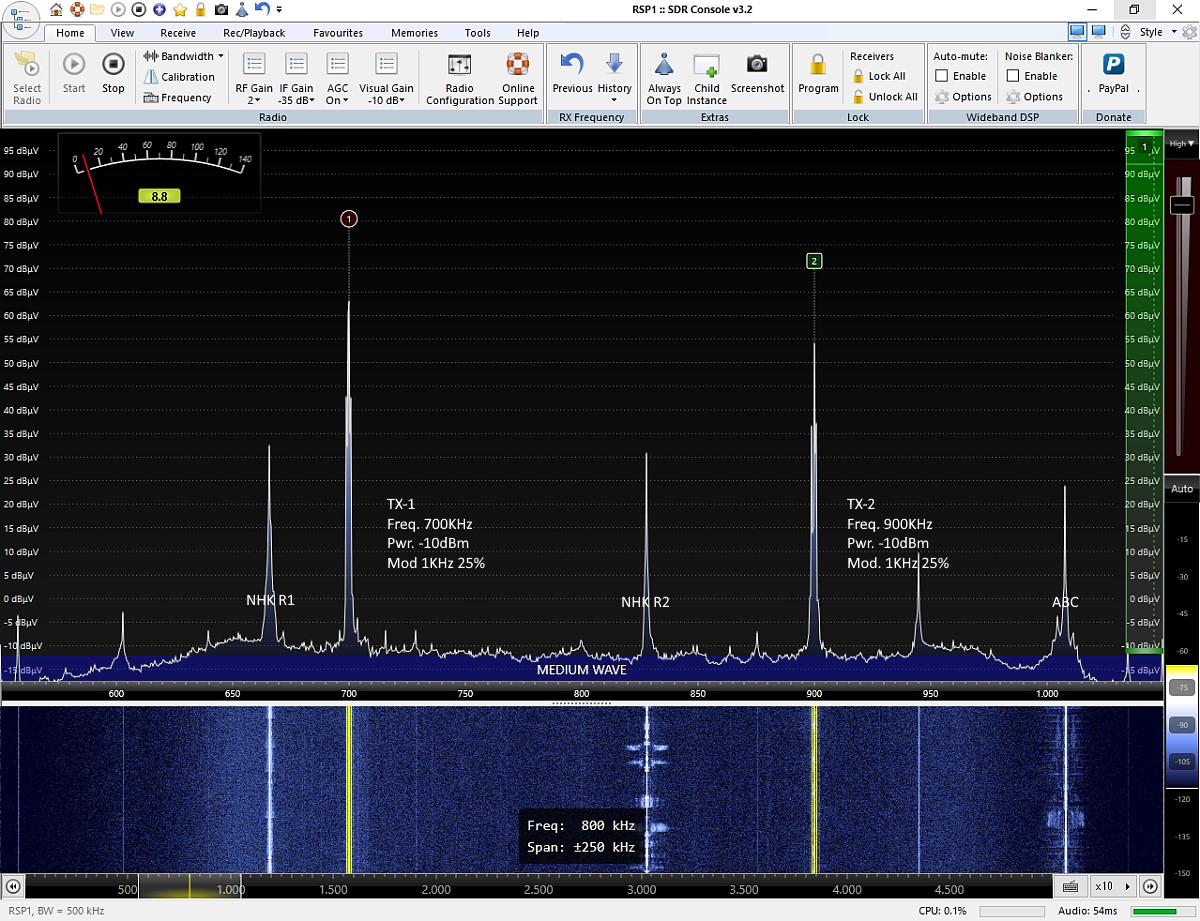Open the PayPal donate button
Viewport: 1200px width, 921px height.
1113,74
